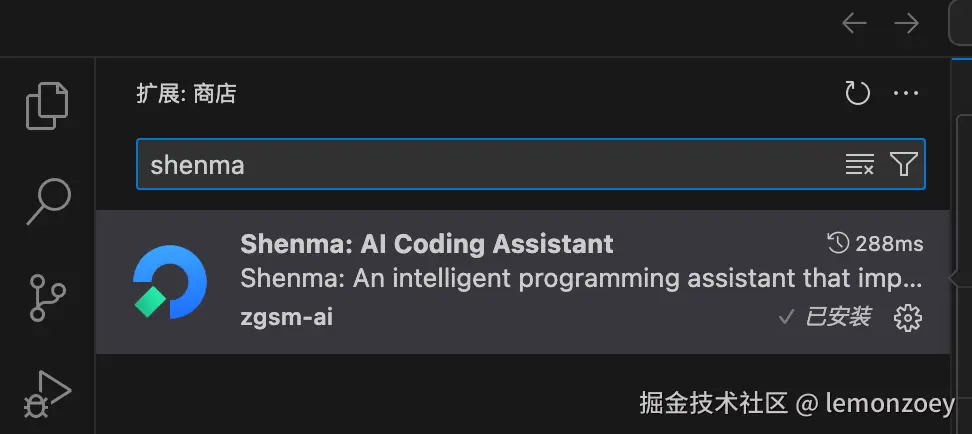Screen dimensions: 972x434
Task: Navigate back with the left arrow
Action: [x=854, y=23]
